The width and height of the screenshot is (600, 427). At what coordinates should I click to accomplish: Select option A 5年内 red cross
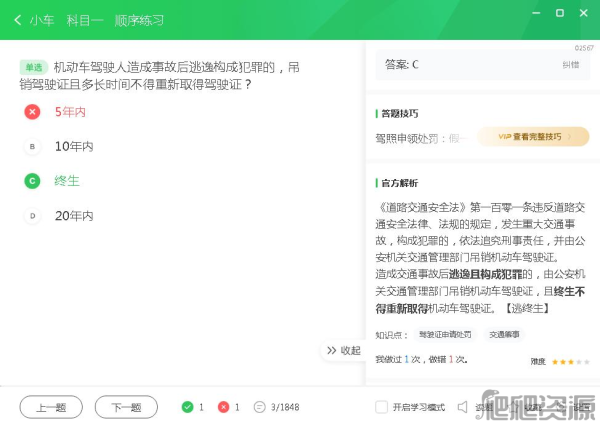pyautogui.click(x=32, y=112)
